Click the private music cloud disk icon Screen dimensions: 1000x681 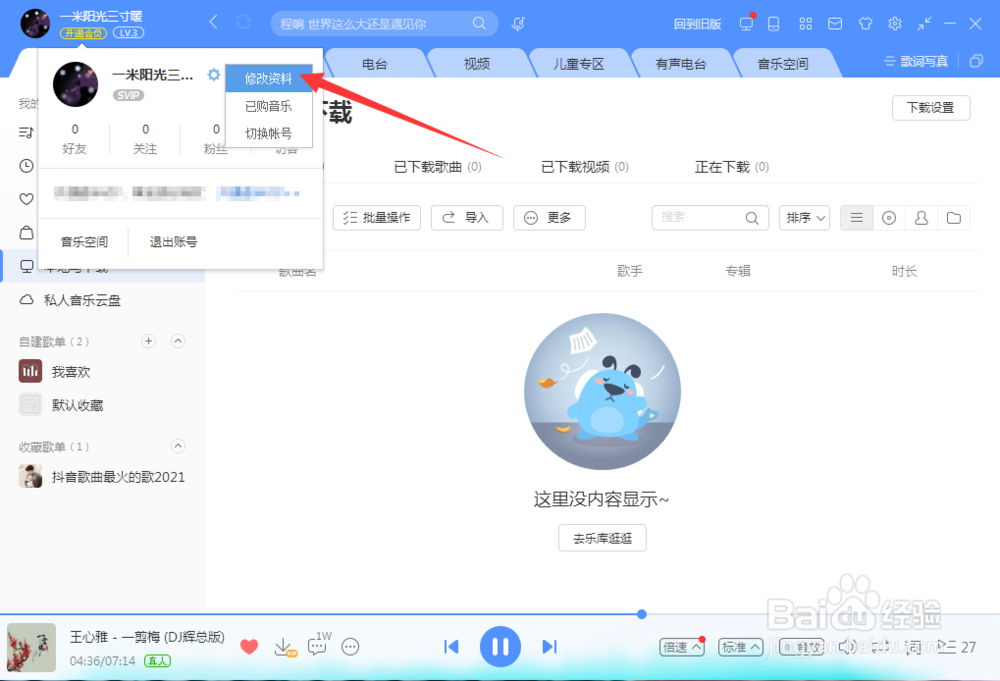26,300
